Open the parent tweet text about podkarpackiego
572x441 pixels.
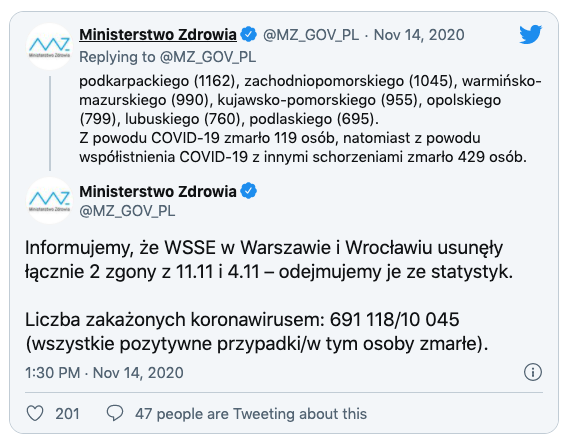click(x=310, y=119)
